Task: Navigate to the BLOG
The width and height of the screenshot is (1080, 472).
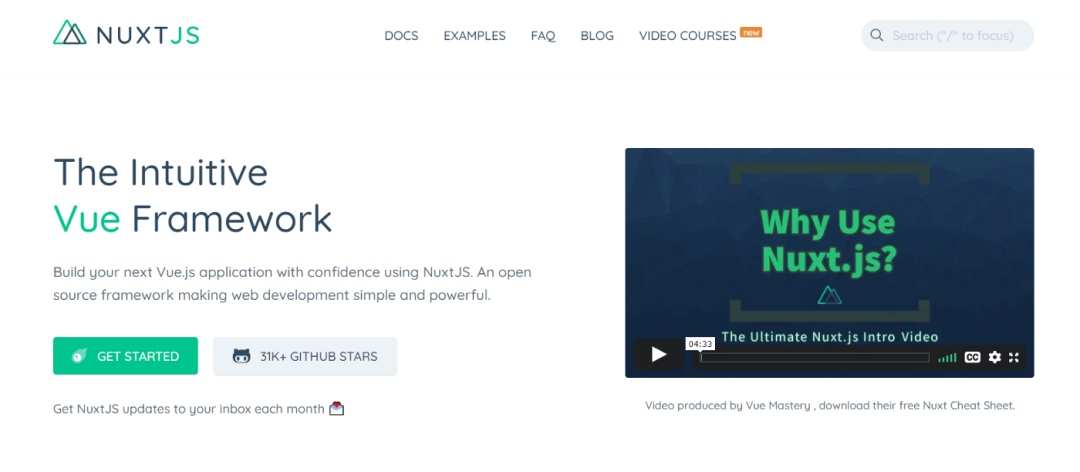Action: [597, 36]
